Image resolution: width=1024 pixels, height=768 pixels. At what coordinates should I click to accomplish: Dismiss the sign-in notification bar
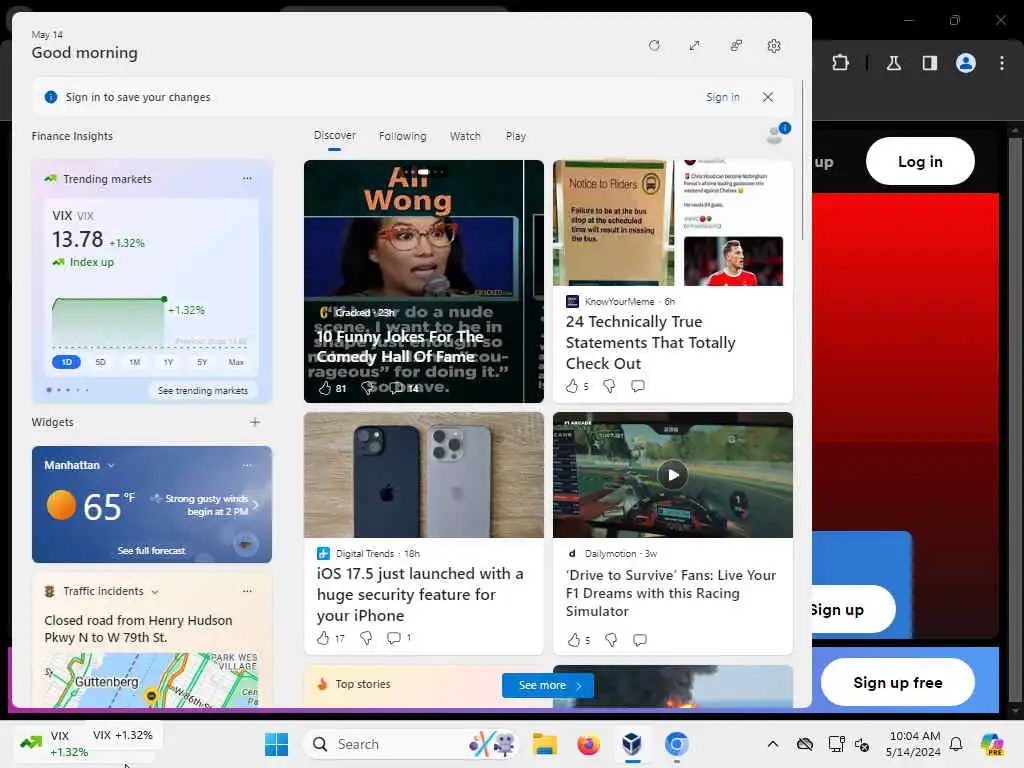click(x=768, y=97)
